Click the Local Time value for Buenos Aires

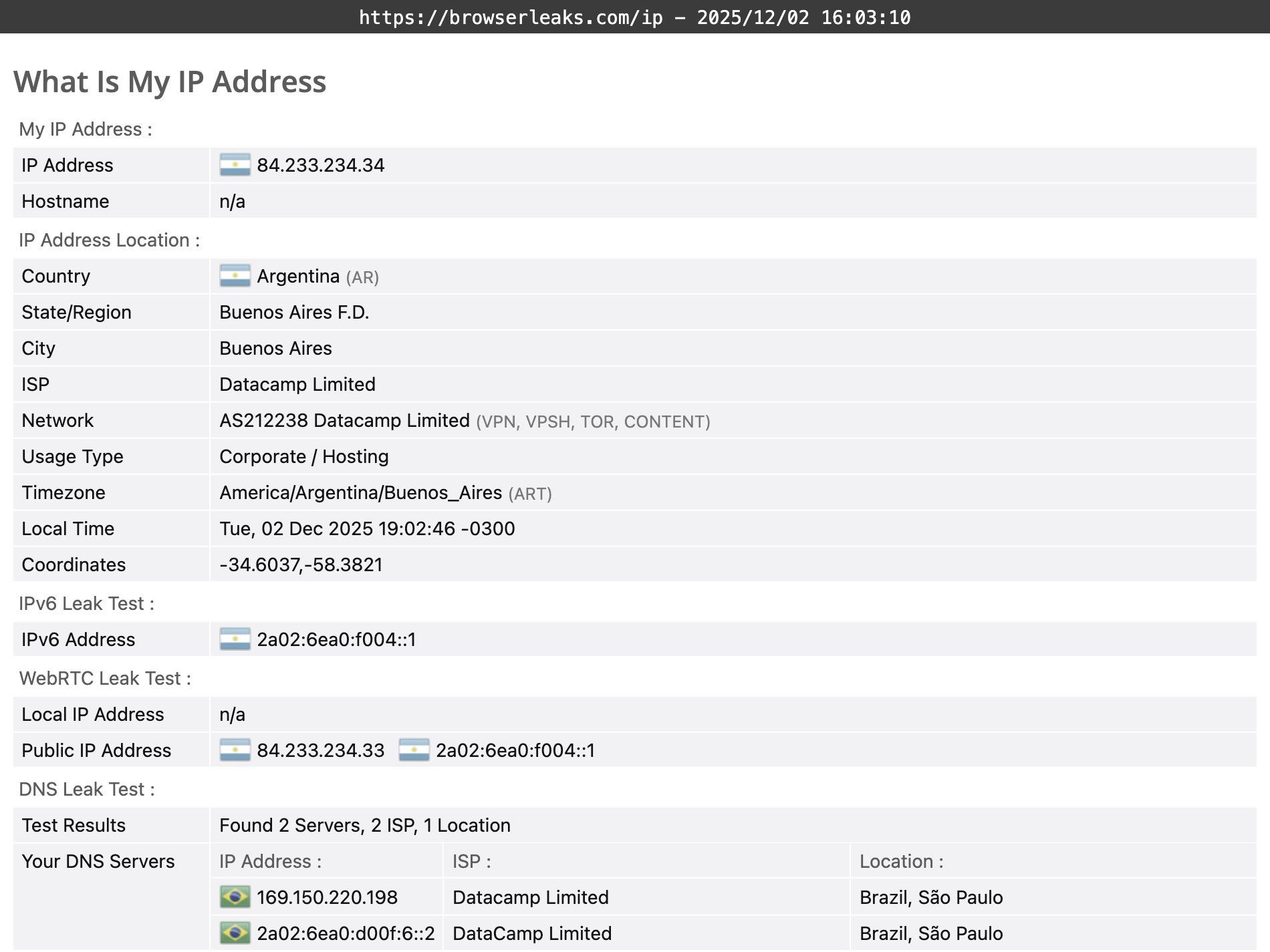pos(367,528)
